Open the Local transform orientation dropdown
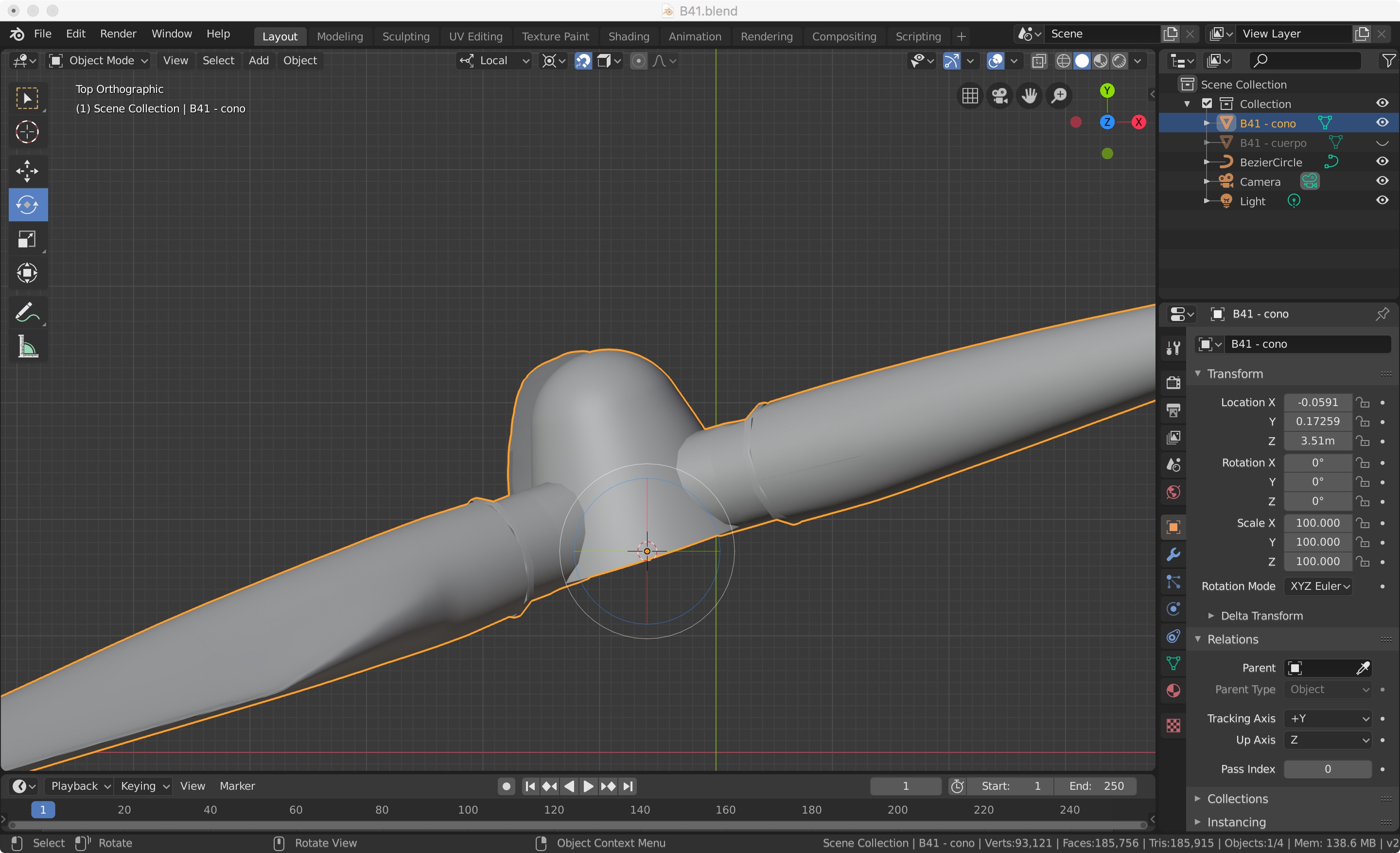The width and height of the screenshot is (1400, 853). (493, 61)
